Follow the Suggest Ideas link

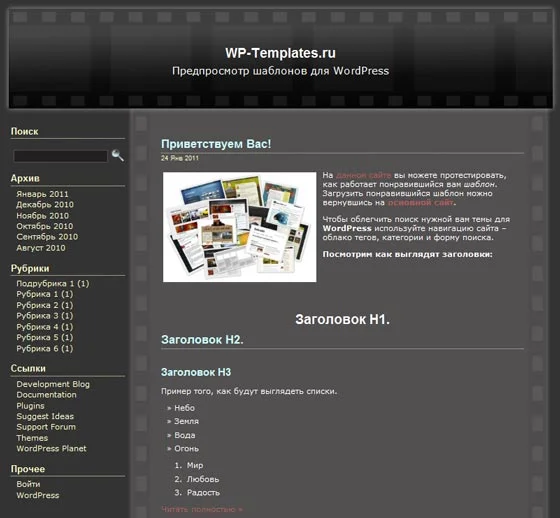click(x=45, y=417)
